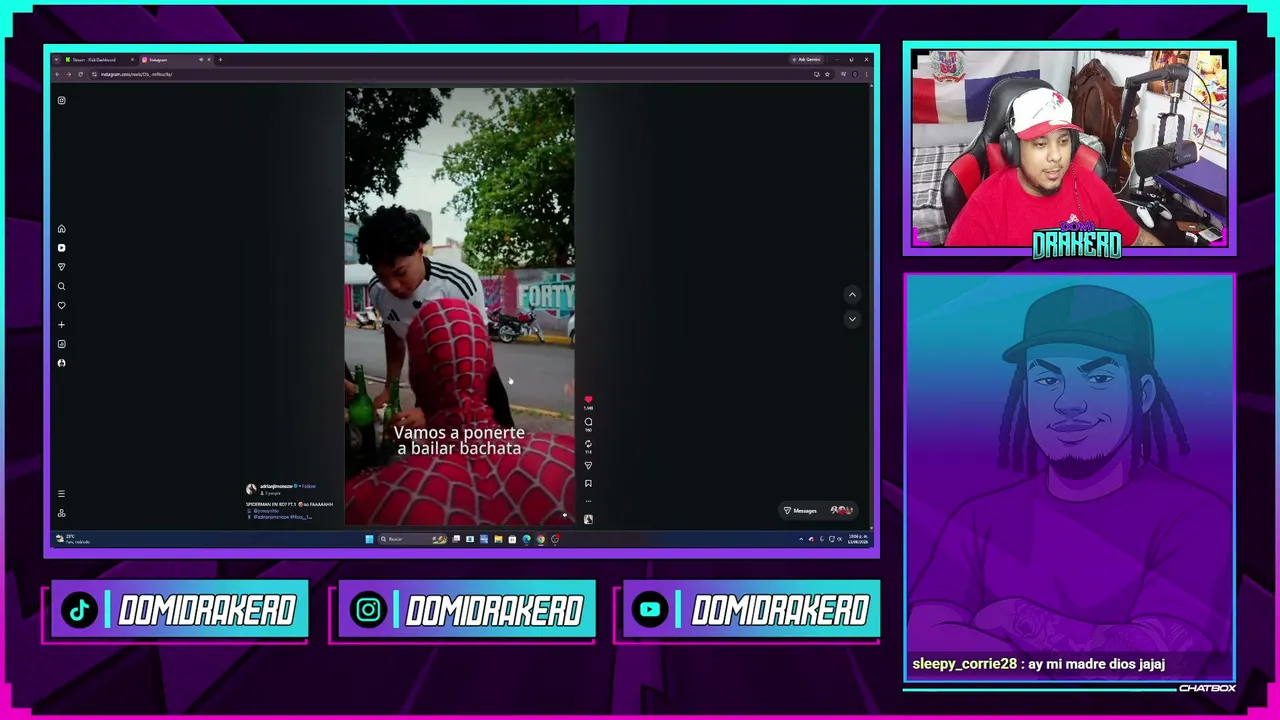Screen dimensions: 1280x720
Task: Open Notifications heart in the sidebar
Action: point(61,305)
